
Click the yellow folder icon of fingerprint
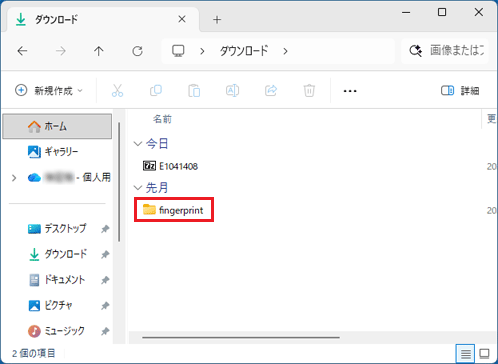pyautogui.click(x=149, y=209)
